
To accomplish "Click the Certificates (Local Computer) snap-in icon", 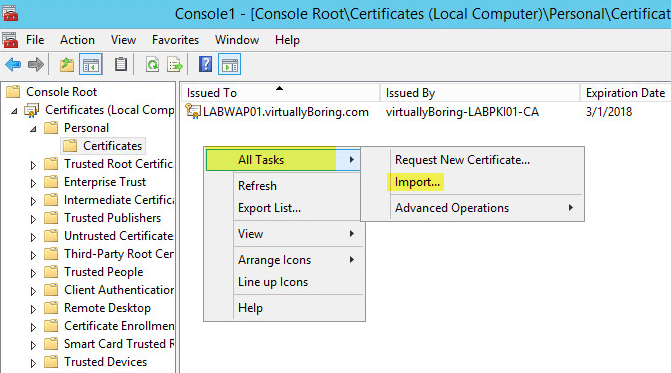I will click(32, 110).
